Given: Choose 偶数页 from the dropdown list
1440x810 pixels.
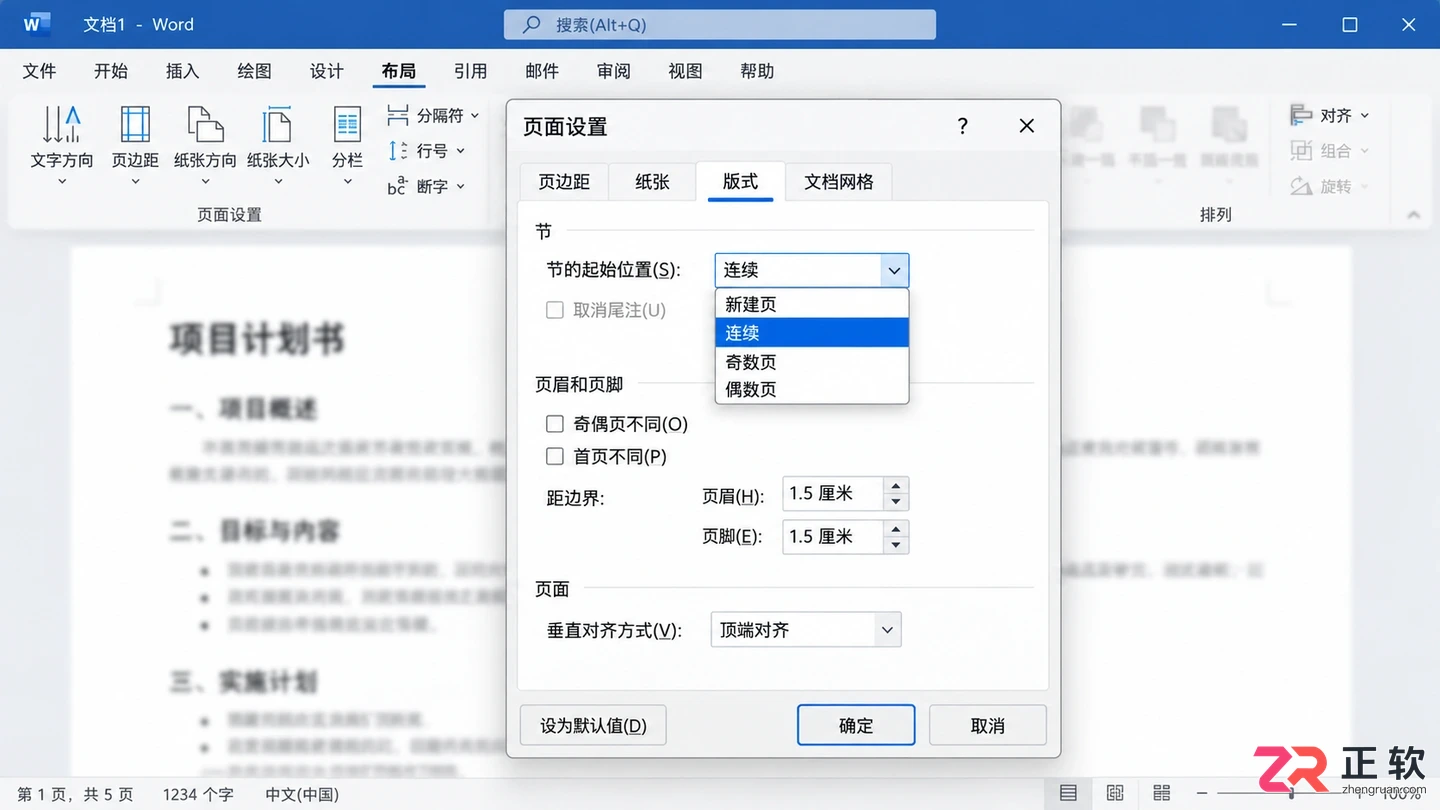Looking at the screenshot, I should (812, 389).
